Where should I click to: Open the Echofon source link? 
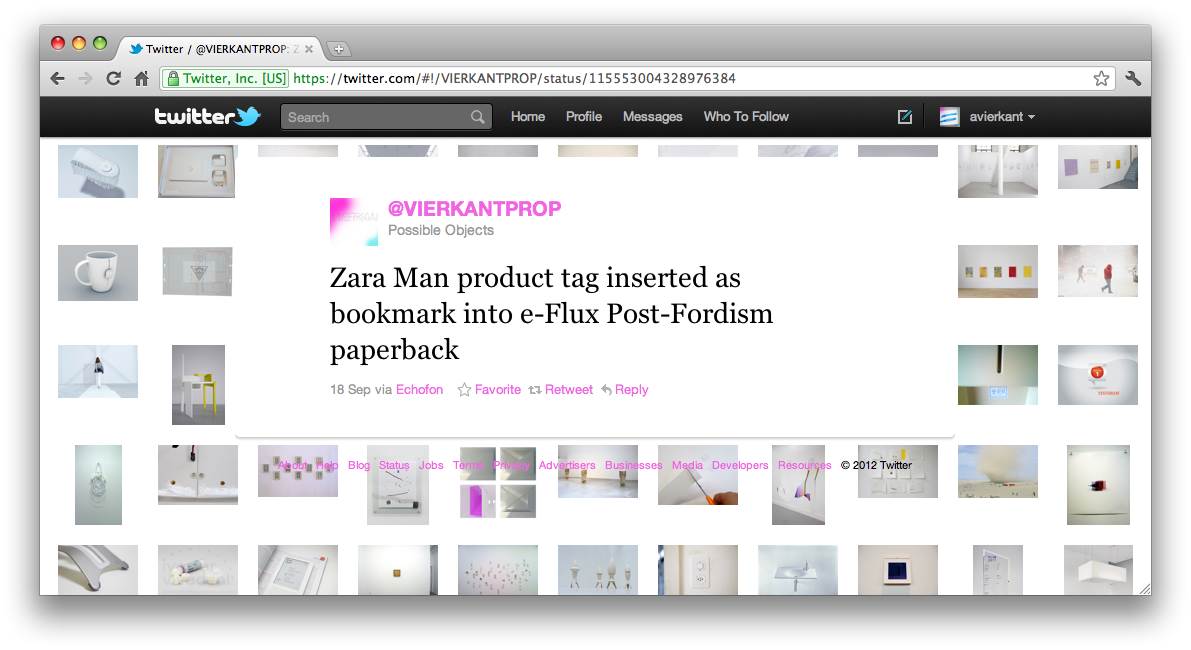coord(419,390)
